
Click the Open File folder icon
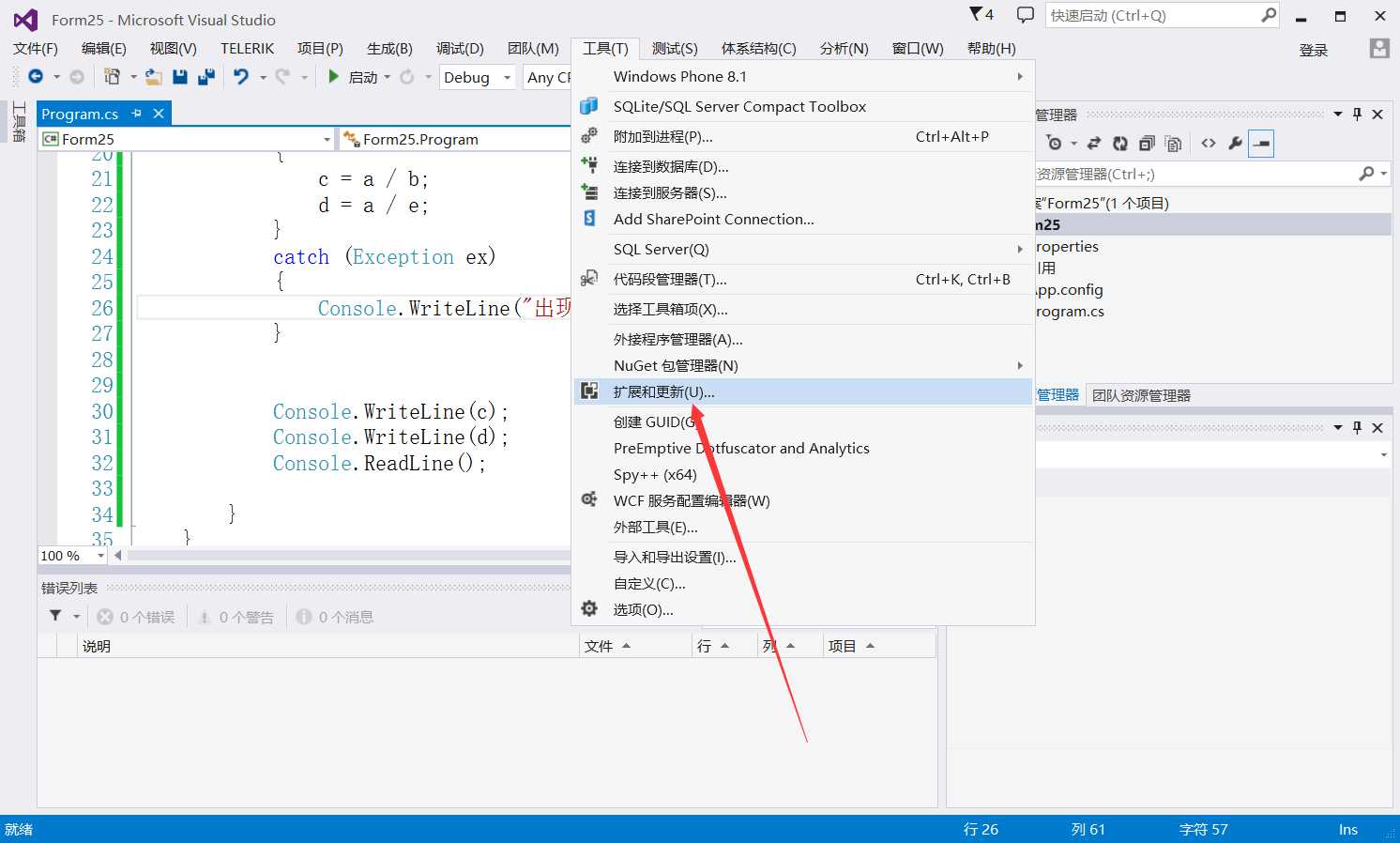click(154, 77)
